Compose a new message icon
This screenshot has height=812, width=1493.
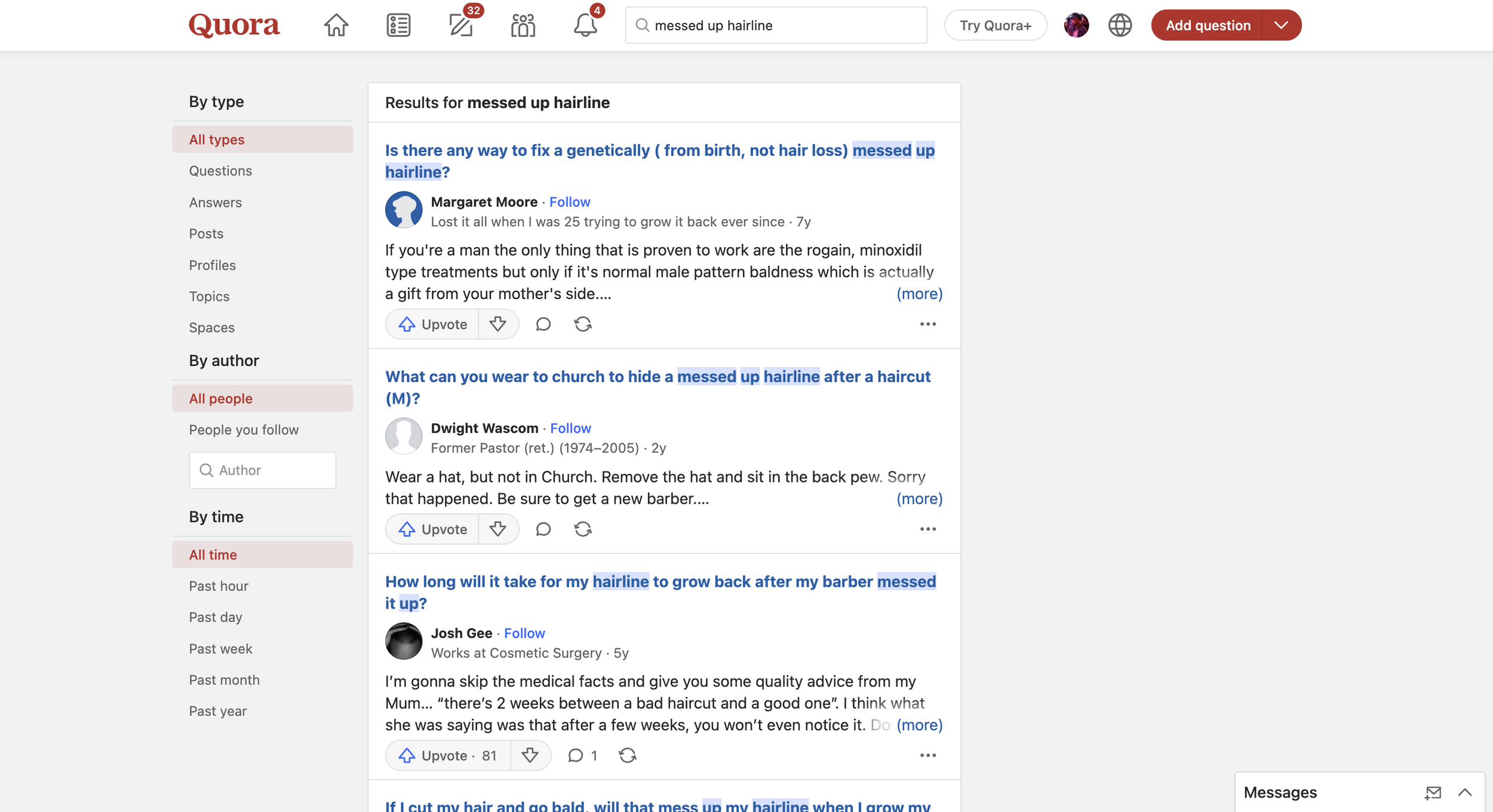pyautogui.click(x=1433, y=792)
